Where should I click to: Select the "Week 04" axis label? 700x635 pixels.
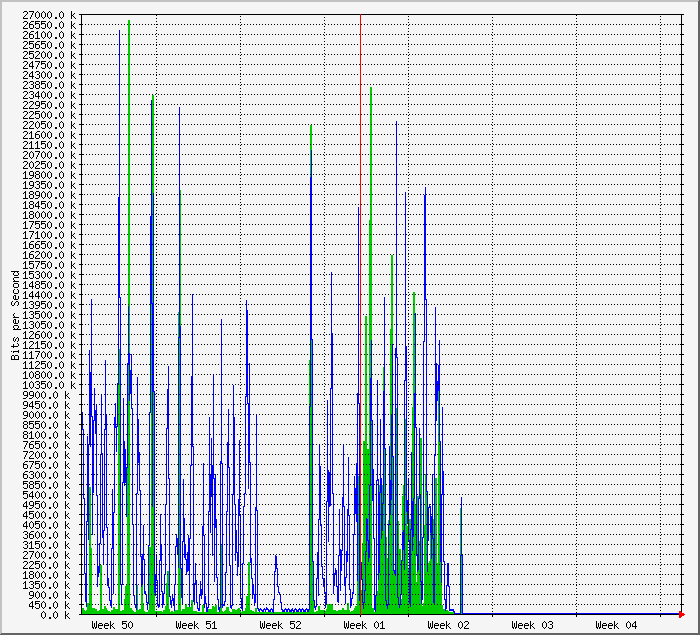coord(616,625)
